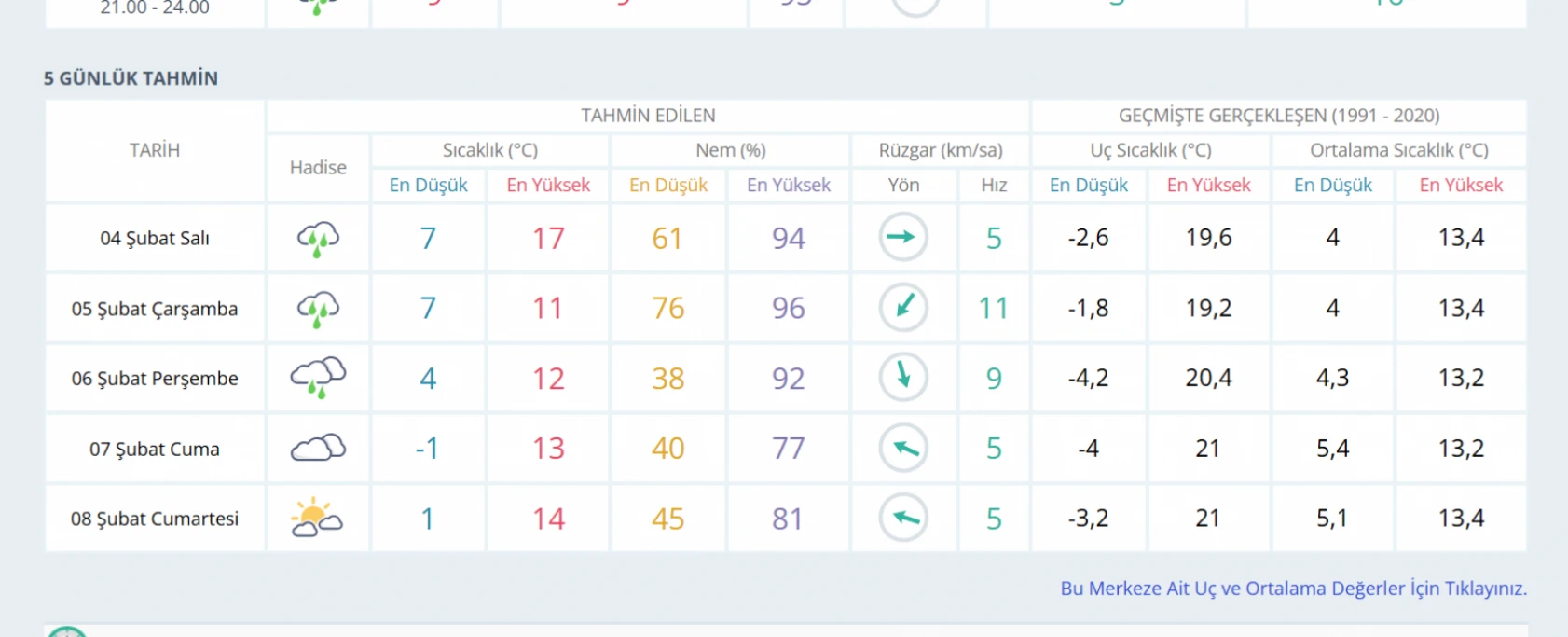Click the GEÇMİŞTE GERÇEKLEŞEN (1991 - 2020) header
Image resolution: width=1568 pixels, height=637 pixels.
1278,116
